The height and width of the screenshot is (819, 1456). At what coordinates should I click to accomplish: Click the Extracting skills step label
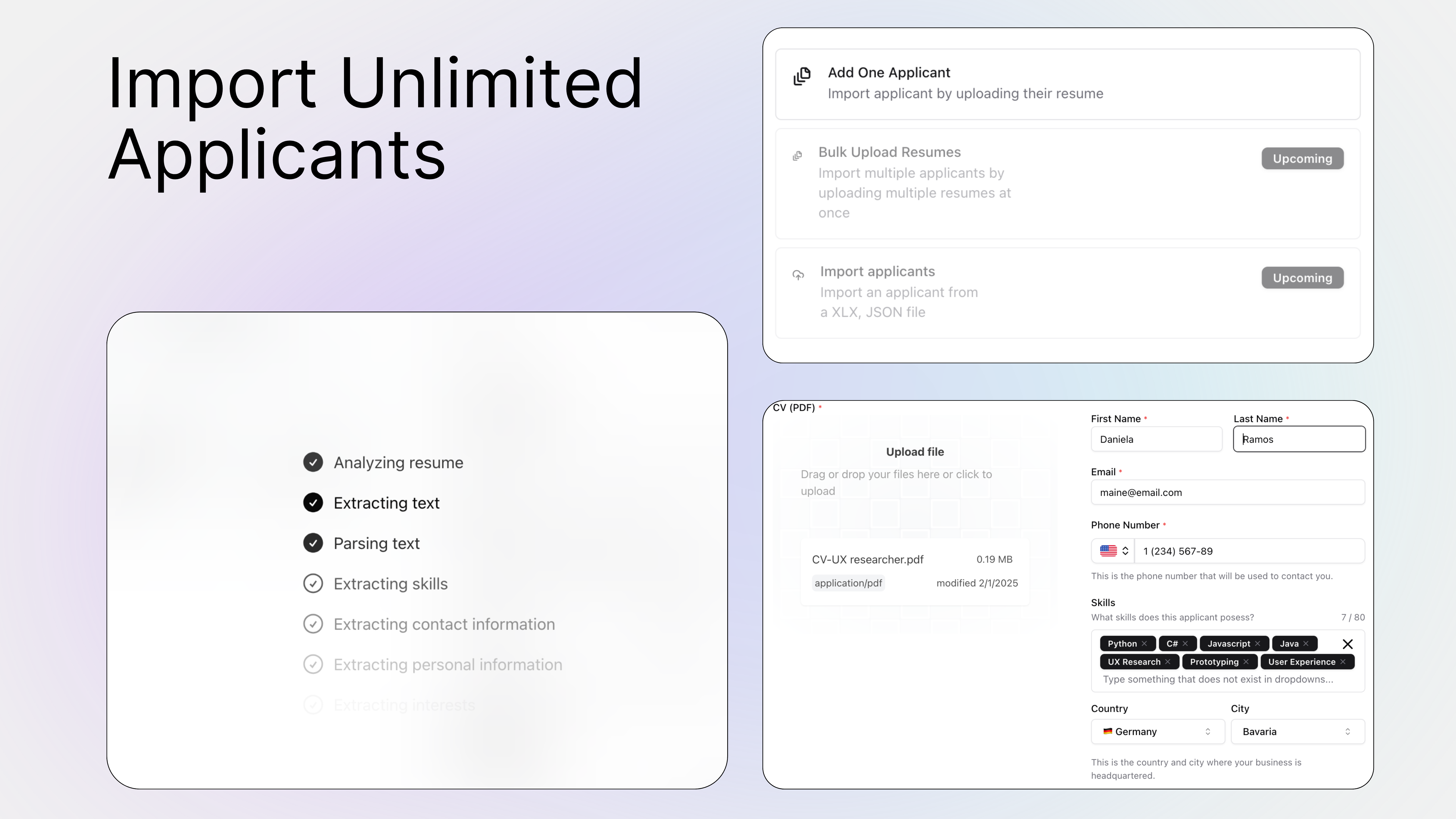pyautogui.click(x=390, y=584)
